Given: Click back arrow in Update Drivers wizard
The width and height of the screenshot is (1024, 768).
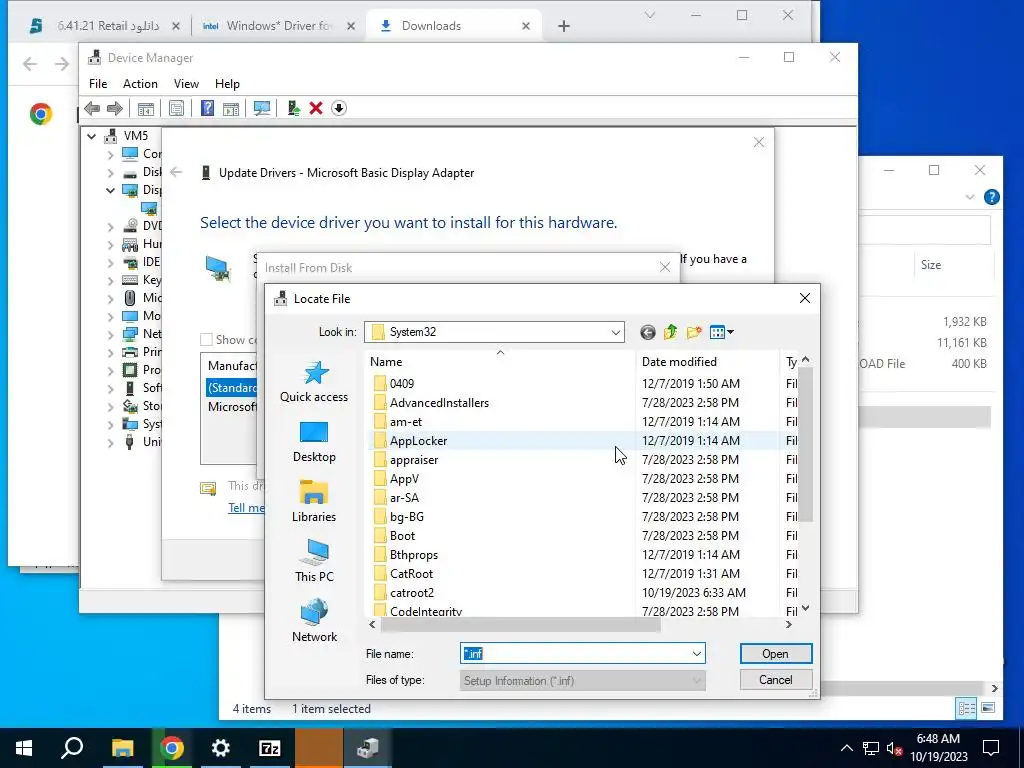Looking at the screenshot, I should click(x=176, y=172).
